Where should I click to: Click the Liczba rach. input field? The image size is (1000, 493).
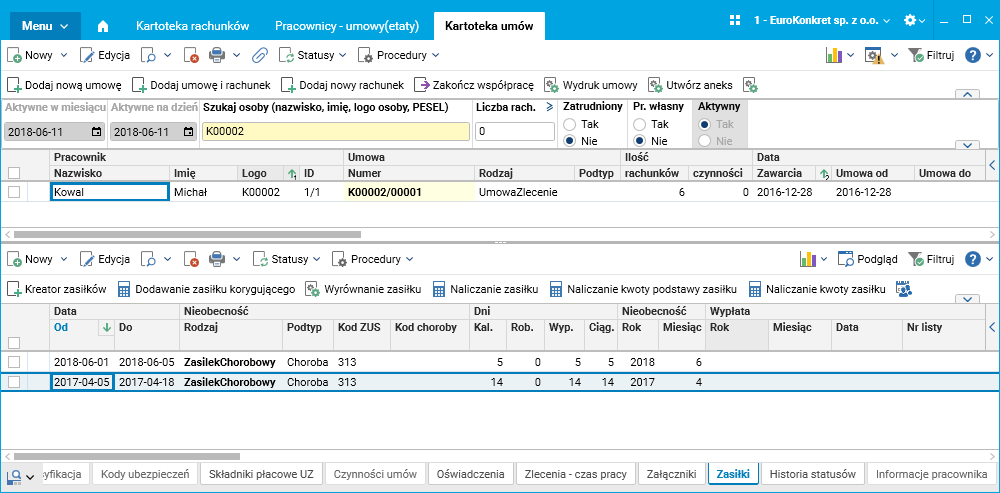point(514,131)
